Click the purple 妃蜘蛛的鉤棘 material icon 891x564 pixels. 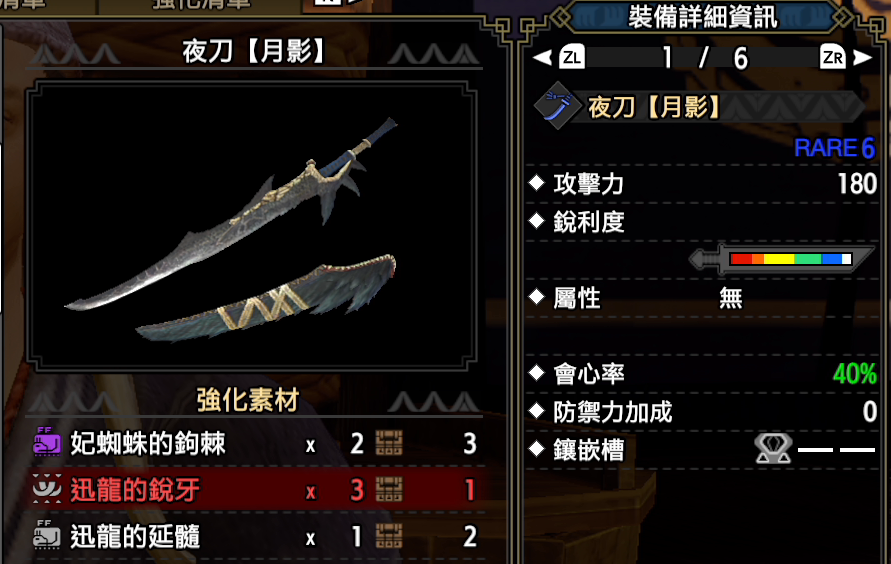point(47,442)
